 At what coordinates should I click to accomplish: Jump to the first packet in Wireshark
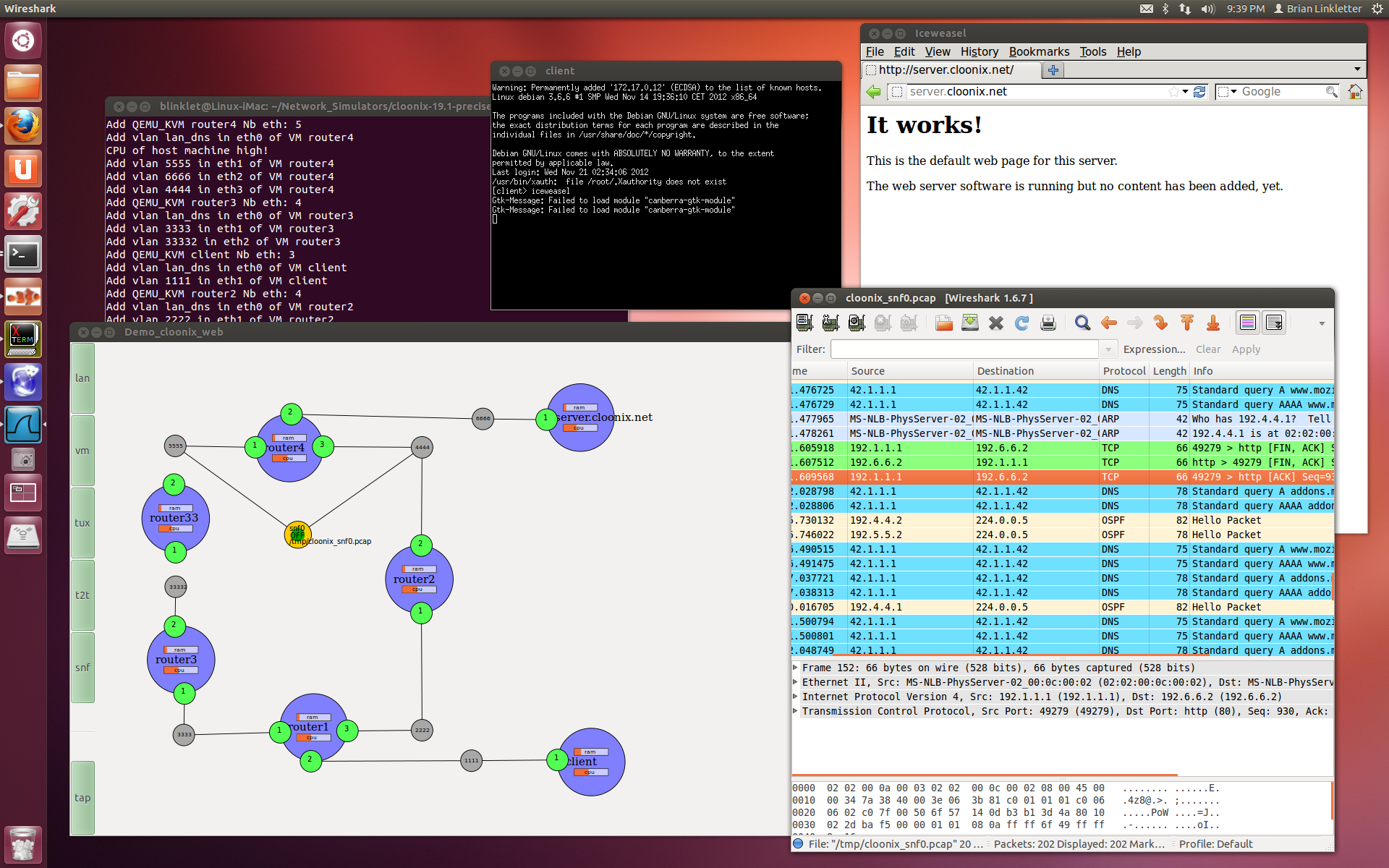[1186, 323]
